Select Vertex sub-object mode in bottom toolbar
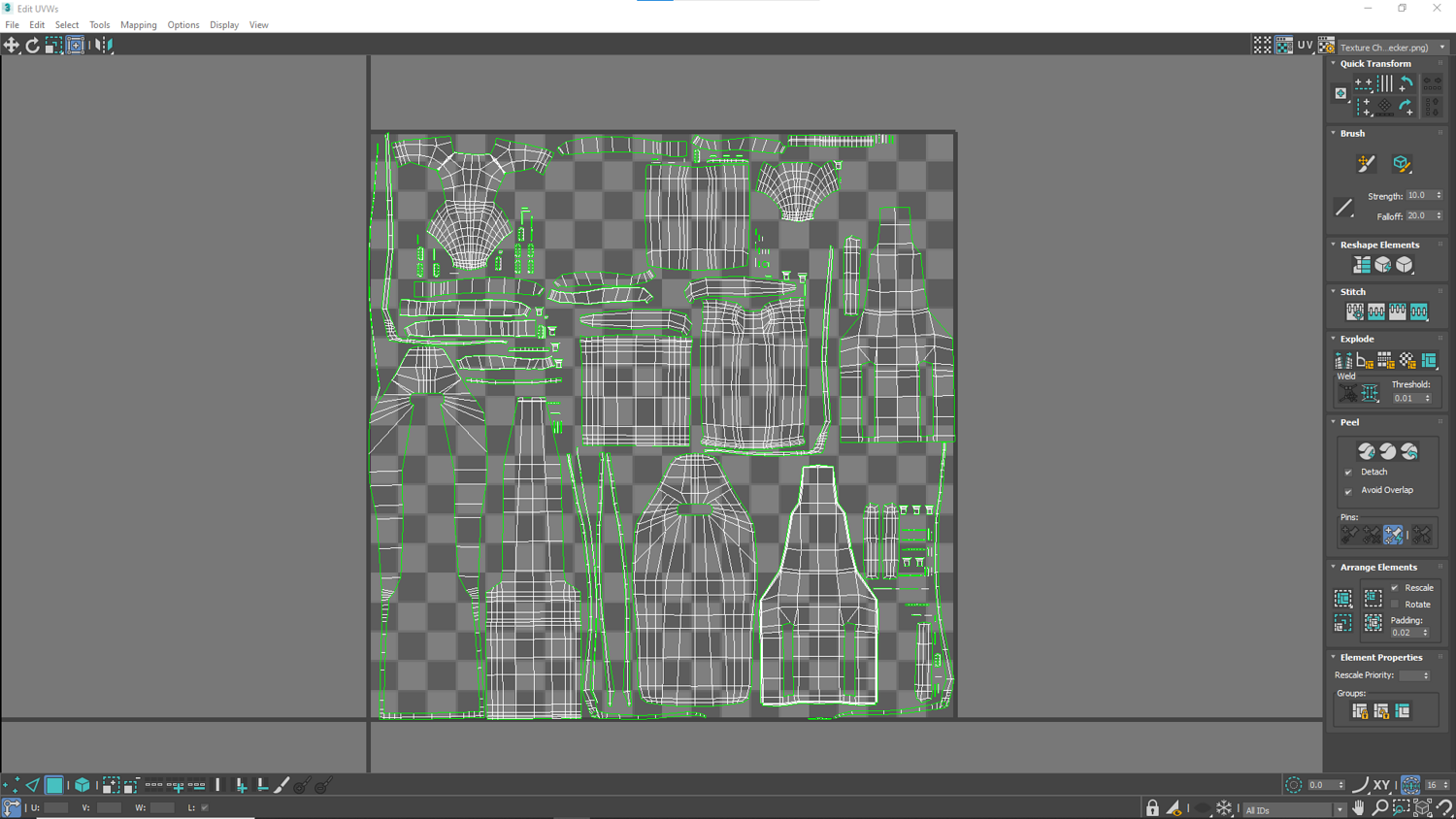1456x819 pixels. (11, 785)
